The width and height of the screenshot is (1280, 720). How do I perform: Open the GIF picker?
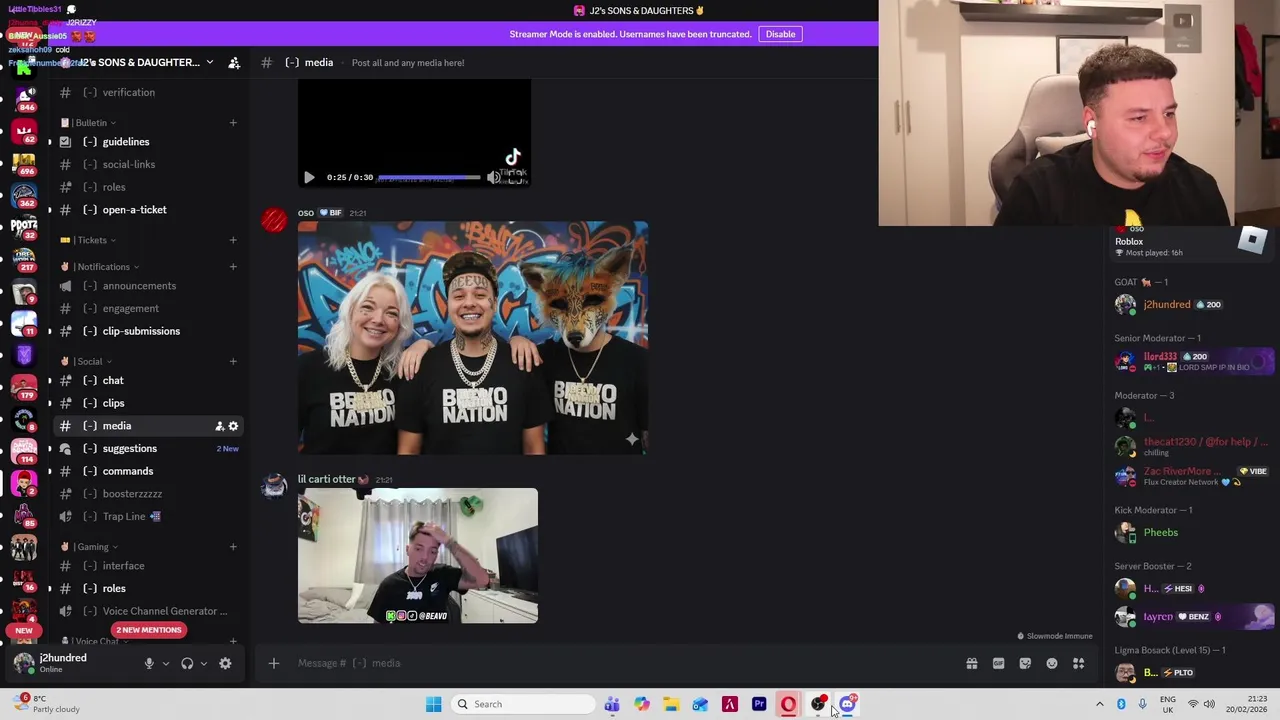pyautogui.click(x=998, y=663)
